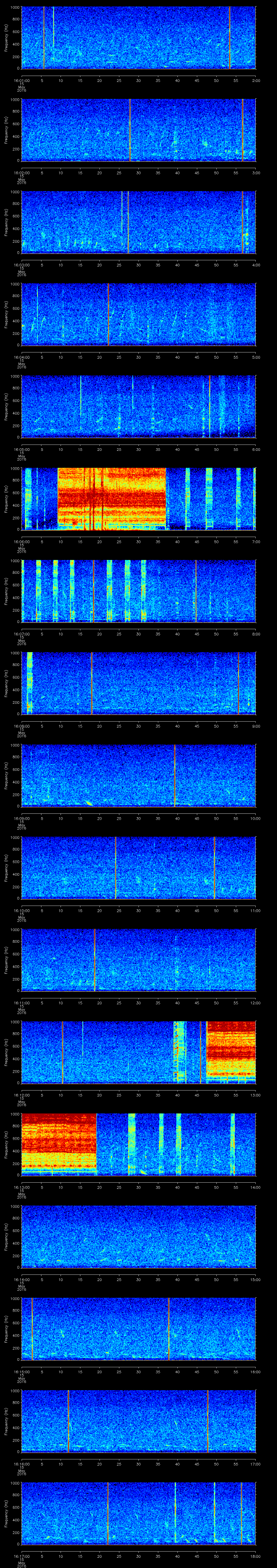Select the spectrogram panel starting at 16:16:00
The image size is (277, 1568).
pos(138,1421)
